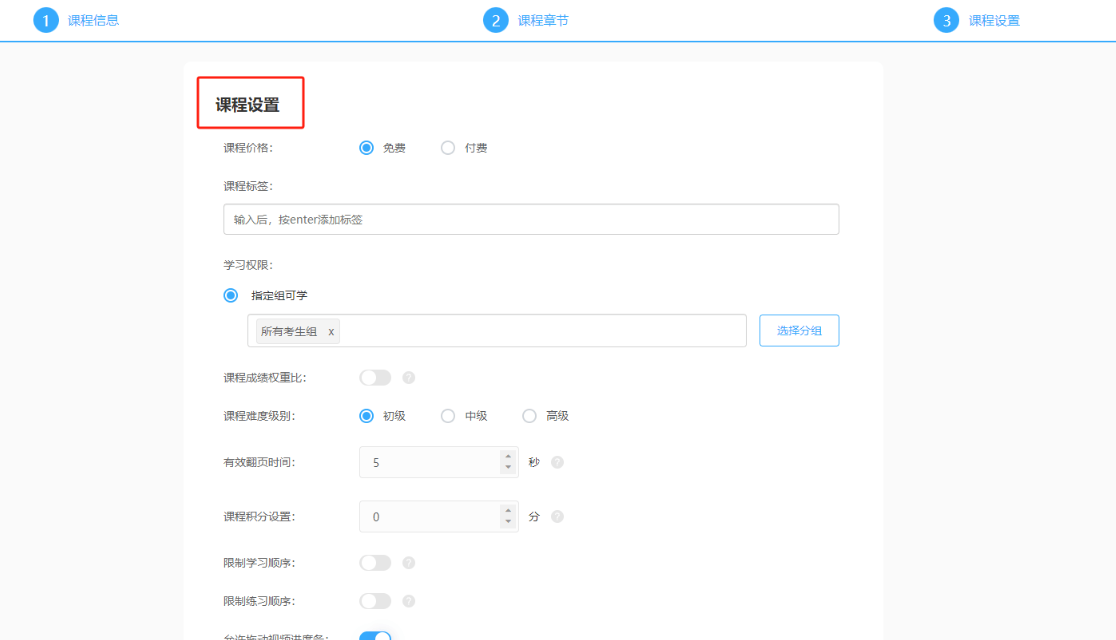Viewport: 1116px width, 640px height.
Task: Select 中级 course difficulty
Action: (448, 415)
